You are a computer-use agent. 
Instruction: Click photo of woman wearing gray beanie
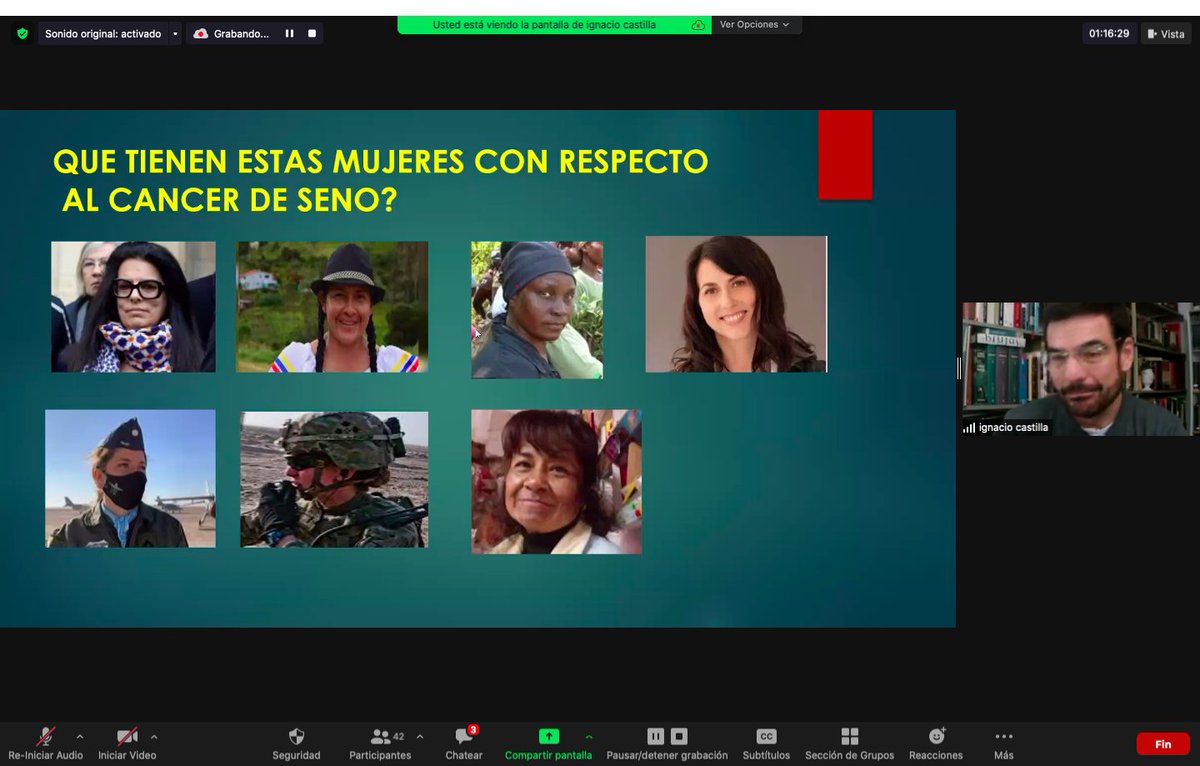tap(537, 310)
